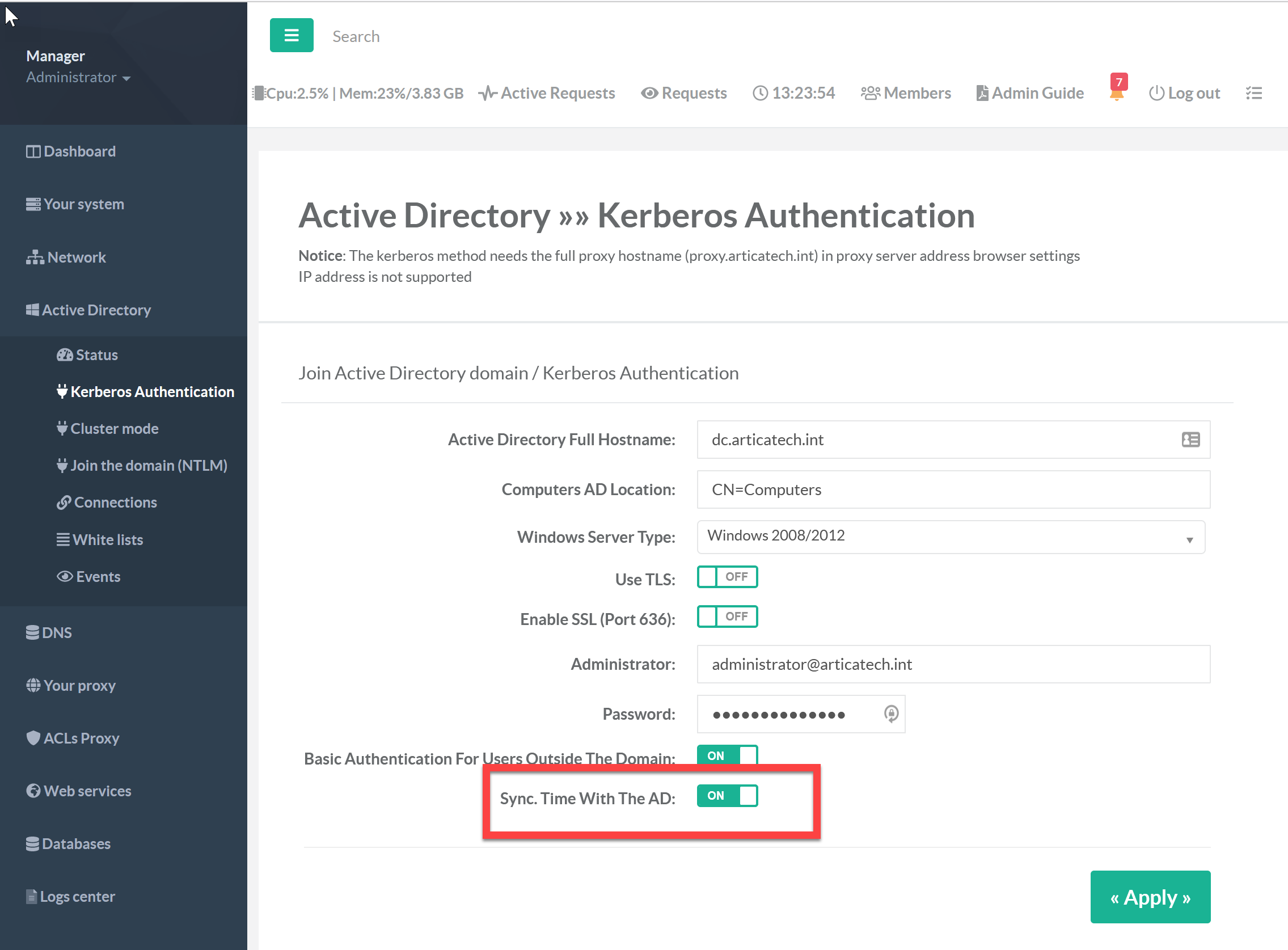This screenshot has height=950, width=1288.
Task: Click the Computers AD Location input field
Action: (x=953, y=489)
